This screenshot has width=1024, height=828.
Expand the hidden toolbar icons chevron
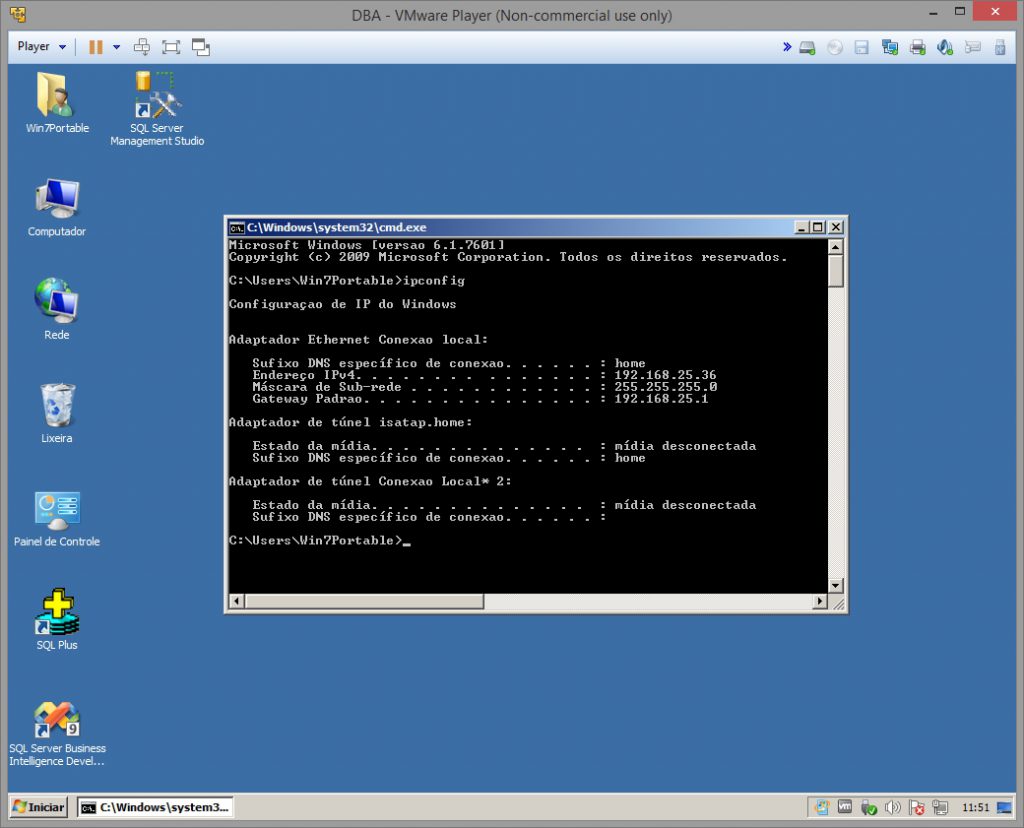tap(787, 46)
